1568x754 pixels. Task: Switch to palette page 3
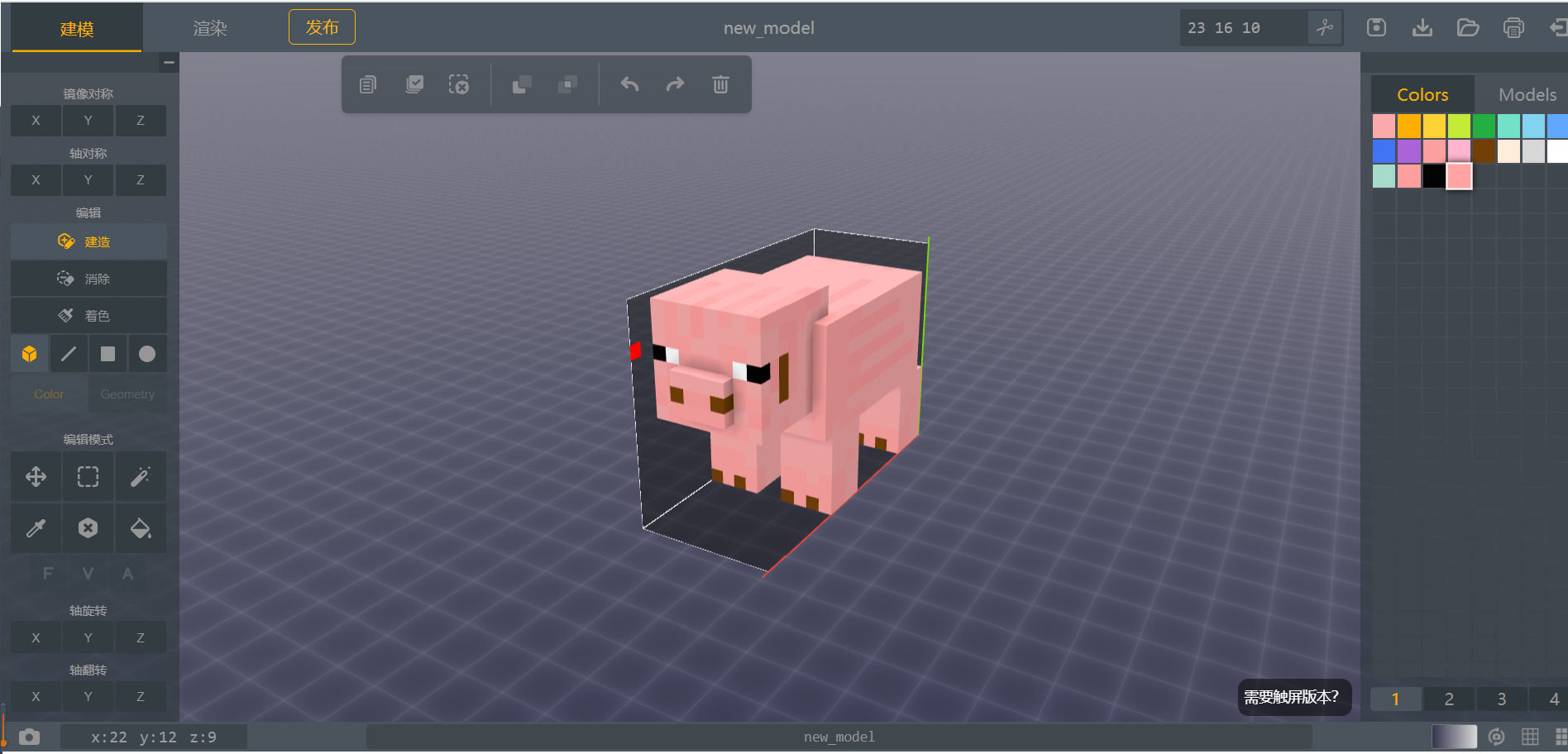pyautogui.click(x=1502, y=699)
